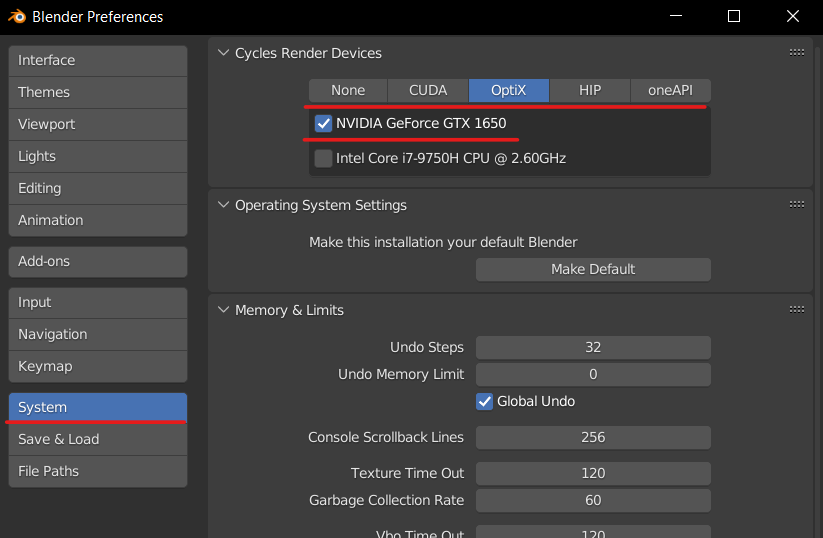Image resolution: width=823 pixels, height=538 pixels.
Task: Collapse the Operating System Settings panel
Action: click(224, 205)
